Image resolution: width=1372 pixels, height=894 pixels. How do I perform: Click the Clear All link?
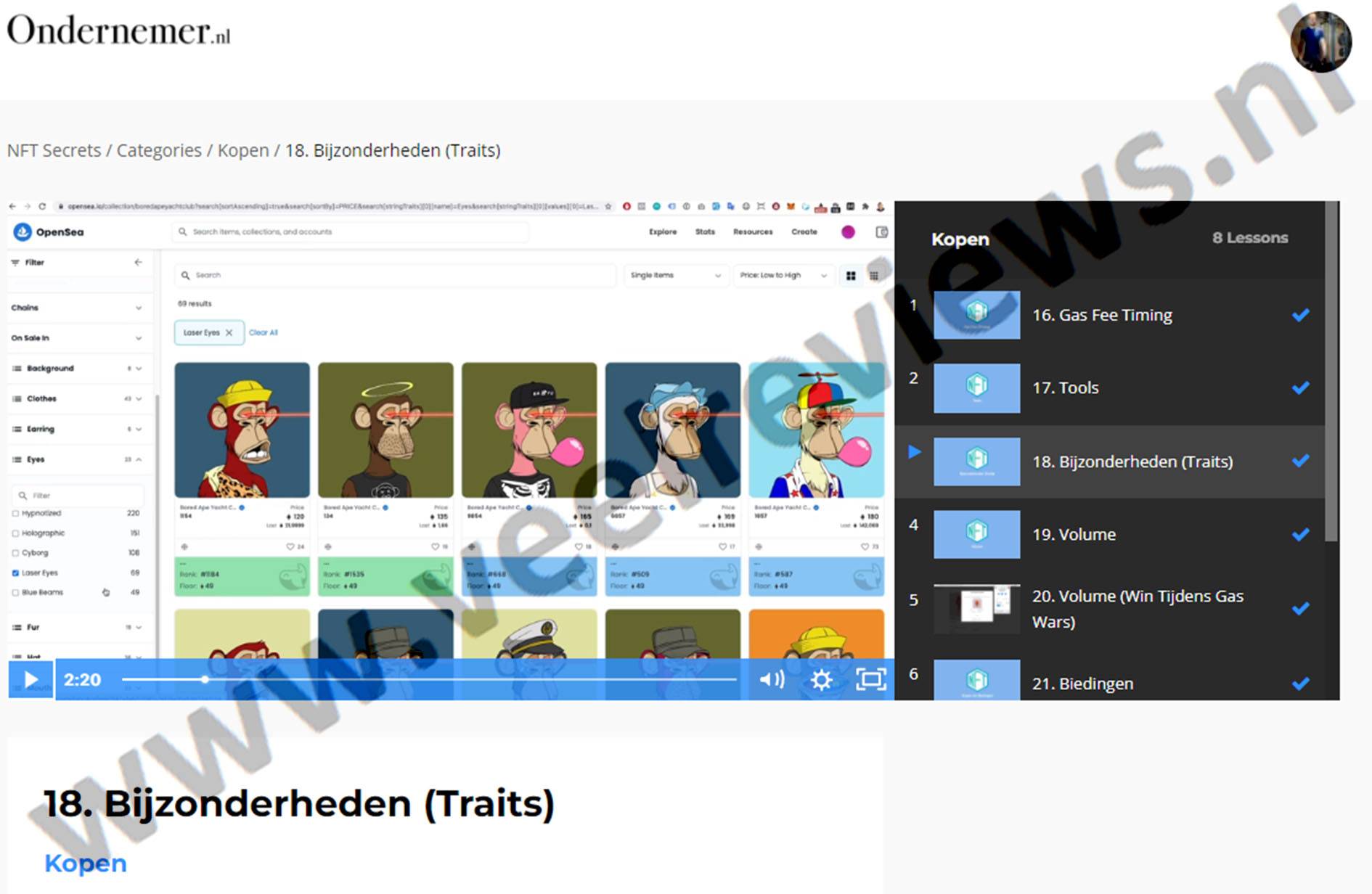pyautogui.click(x=263, y=332)
